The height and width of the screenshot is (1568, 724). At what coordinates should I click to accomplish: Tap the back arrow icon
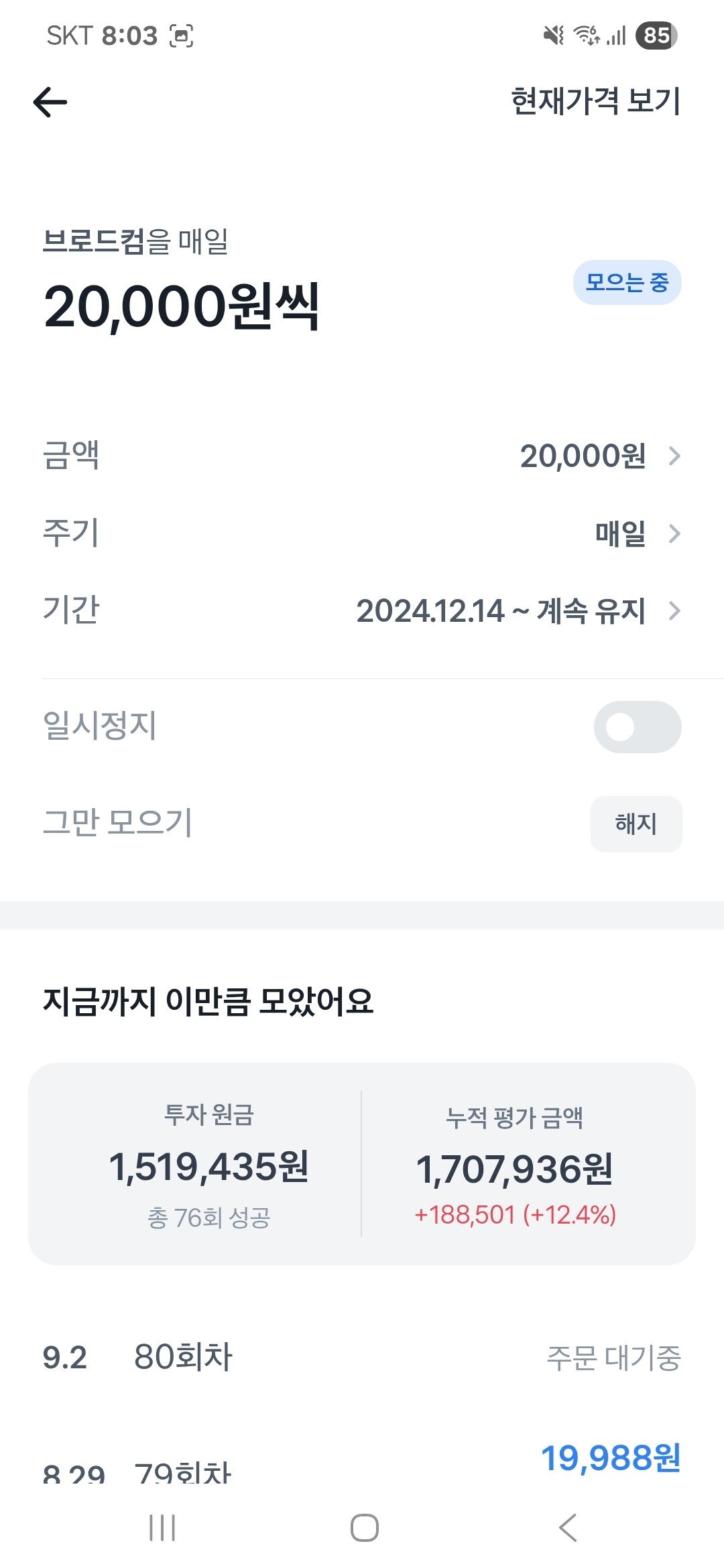tap(50, 103)
